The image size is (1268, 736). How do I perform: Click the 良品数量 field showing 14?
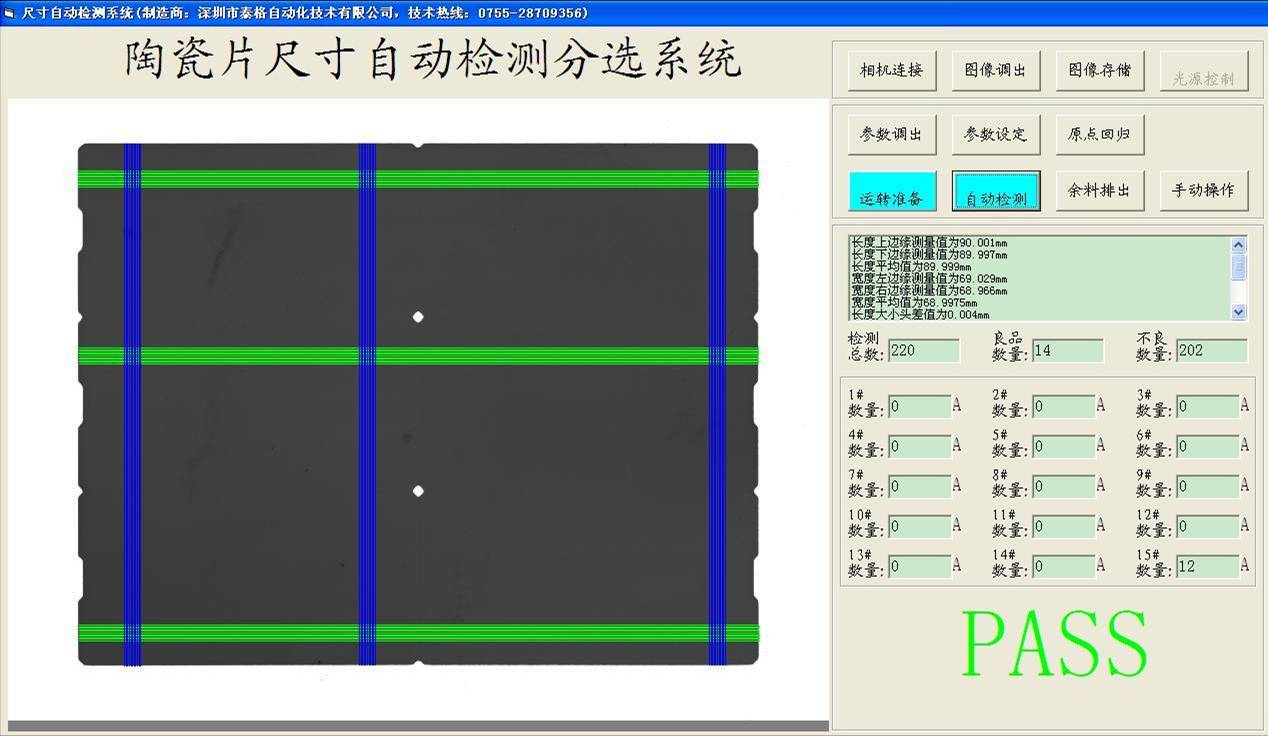1067,351
